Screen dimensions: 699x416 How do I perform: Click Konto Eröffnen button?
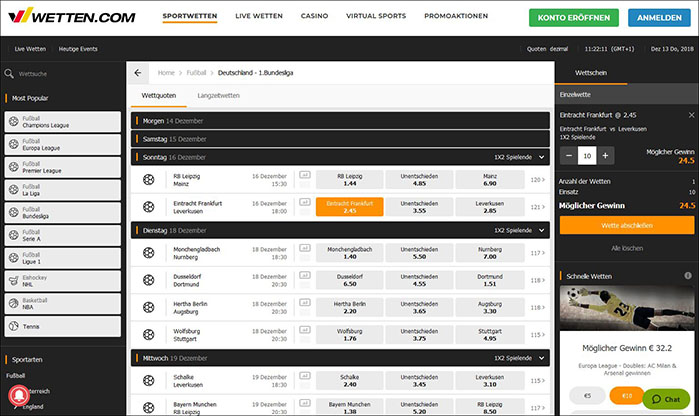click(574, 18)
